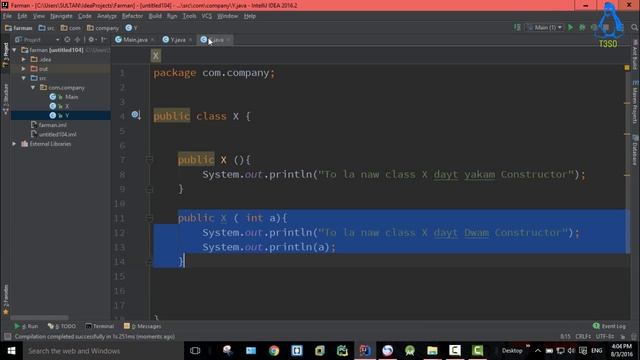Fold the X(int a) constructor at line 11

tap(149, 218)
